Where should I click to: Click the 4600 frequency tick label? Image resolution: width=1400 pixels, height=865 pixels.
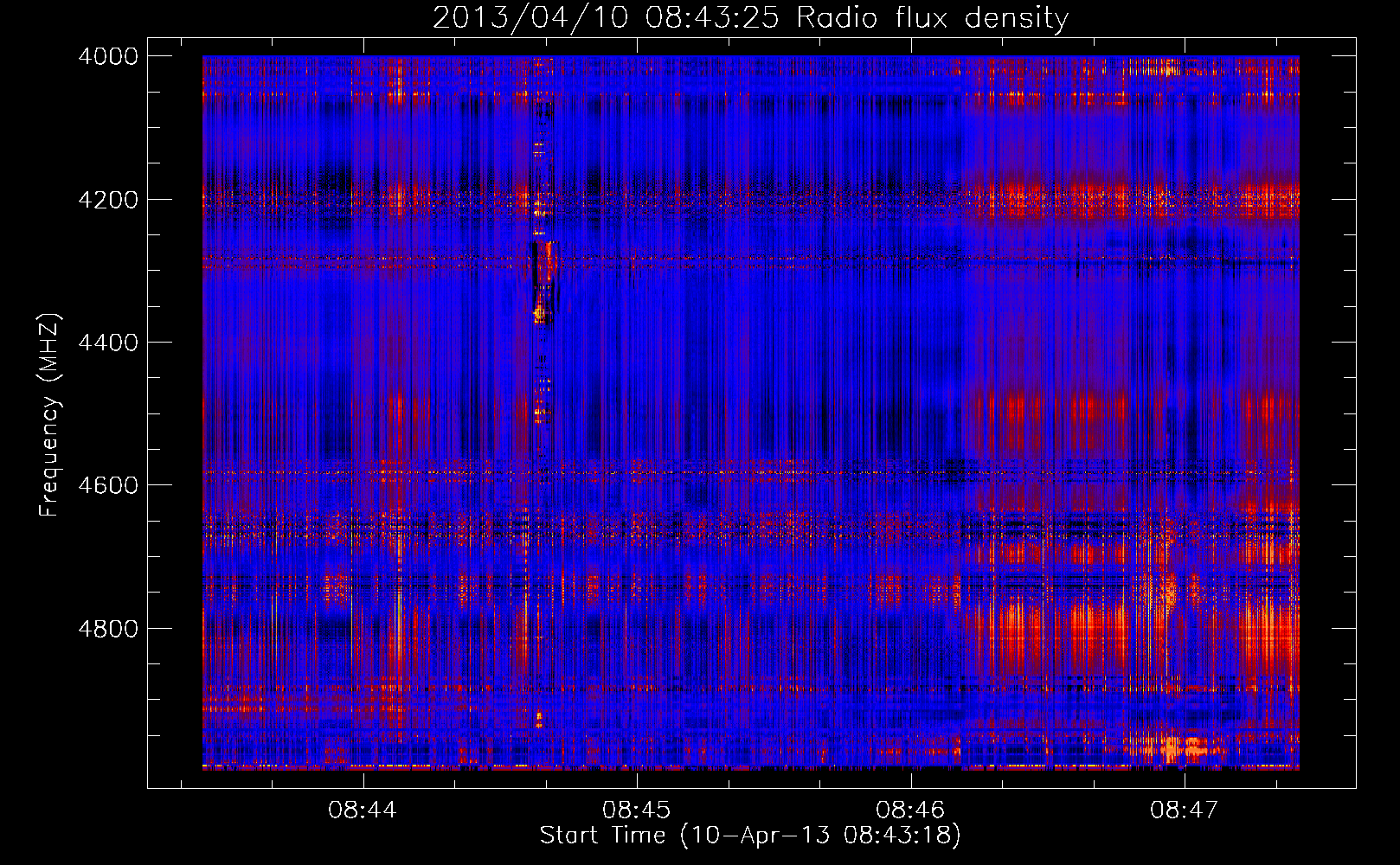108,485
